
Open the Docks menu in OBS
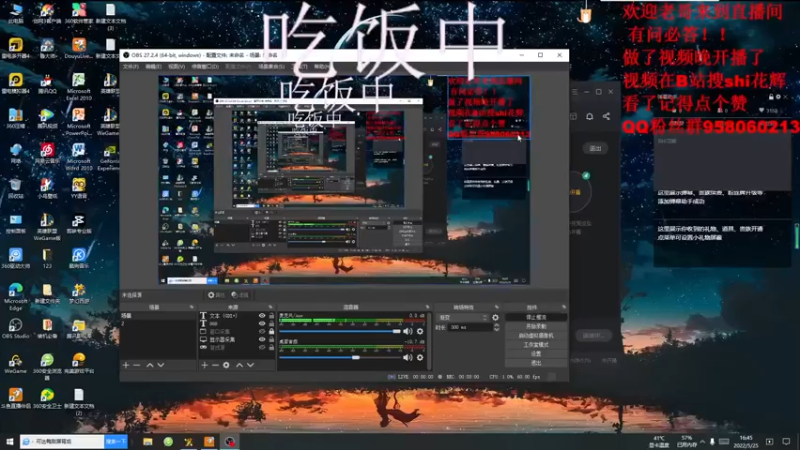coord(205,67)
